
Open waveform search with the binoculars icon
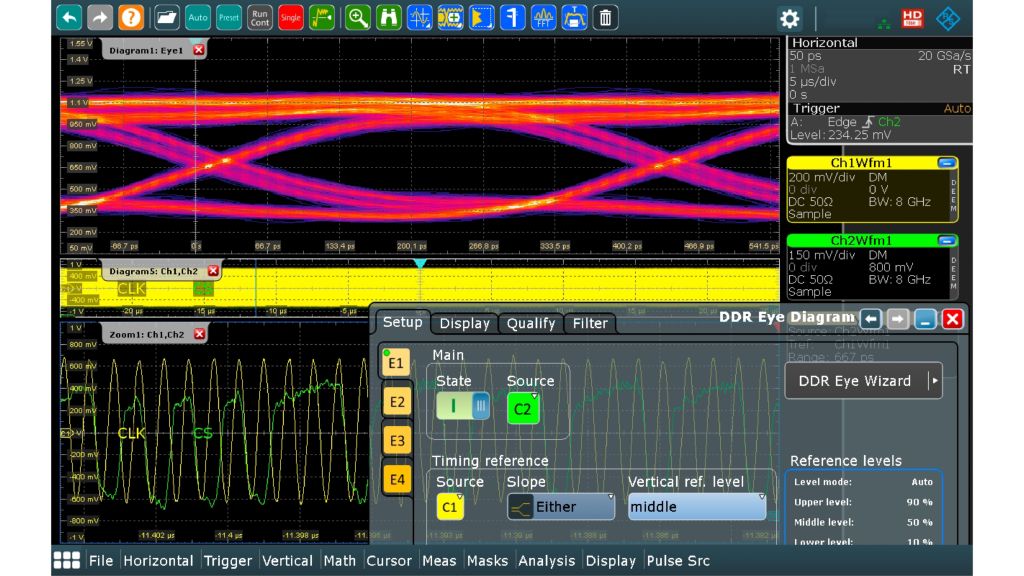387,17
